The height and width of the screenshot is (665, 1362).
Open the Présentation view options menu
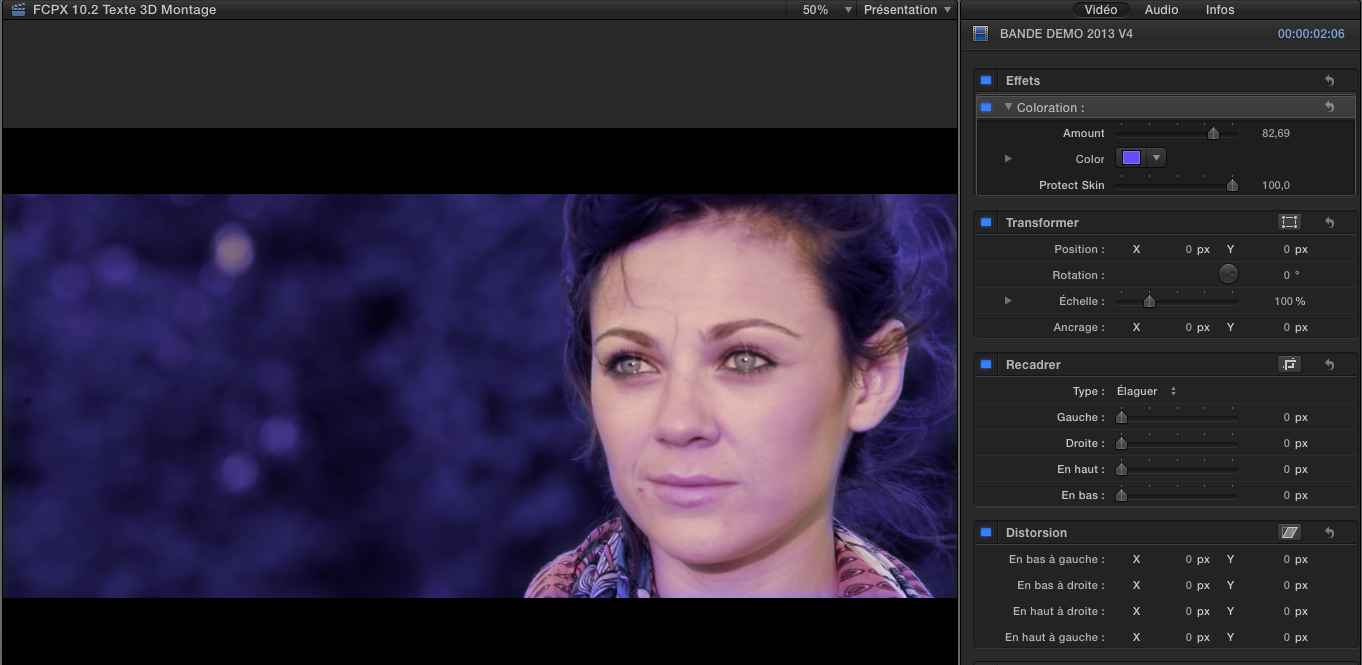coord(908,10)
